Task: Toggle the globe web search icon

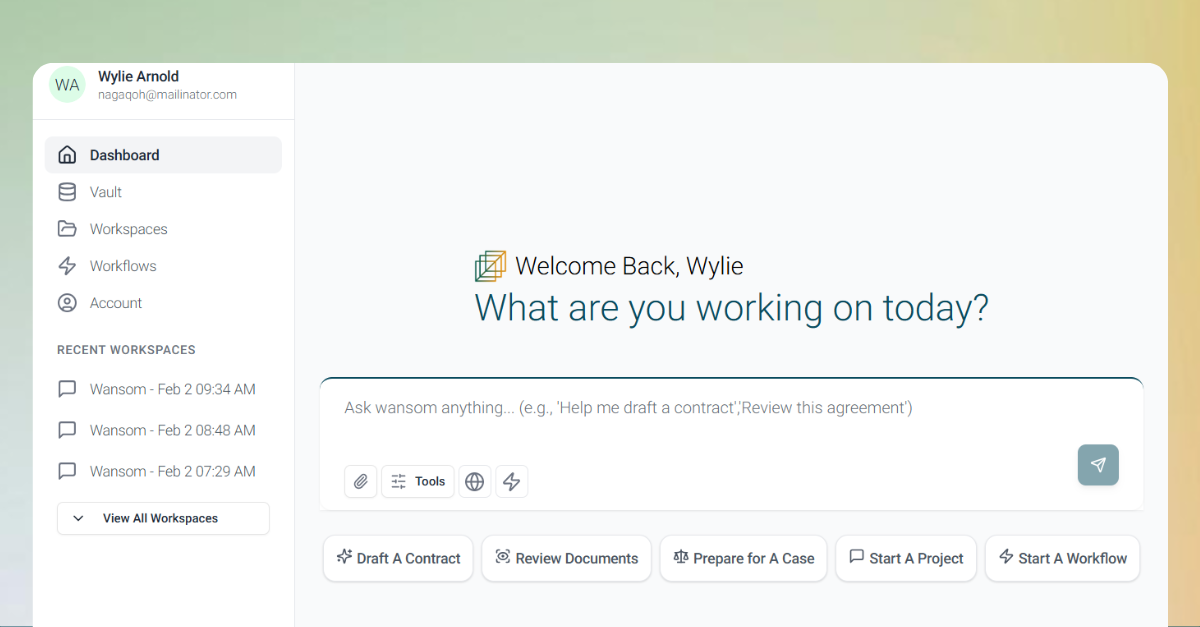Action: click(475, 482)
